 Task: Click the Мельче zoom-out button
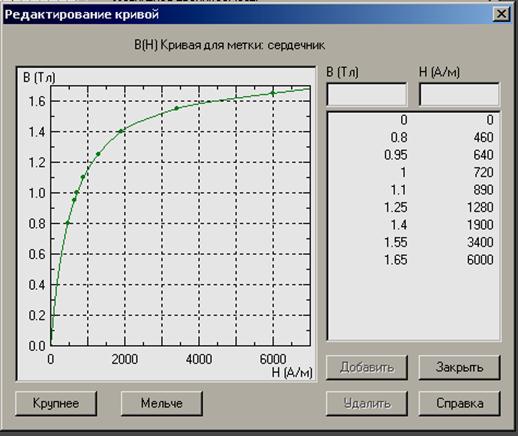click(162, 403)
